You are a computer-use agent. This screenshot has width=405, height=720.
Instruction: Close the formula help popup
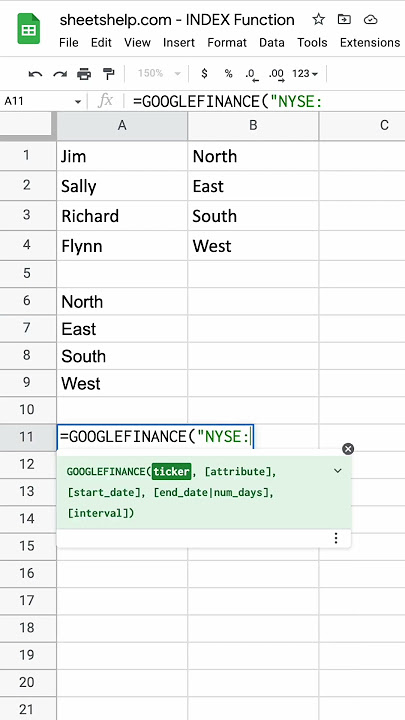click(348, 449)
